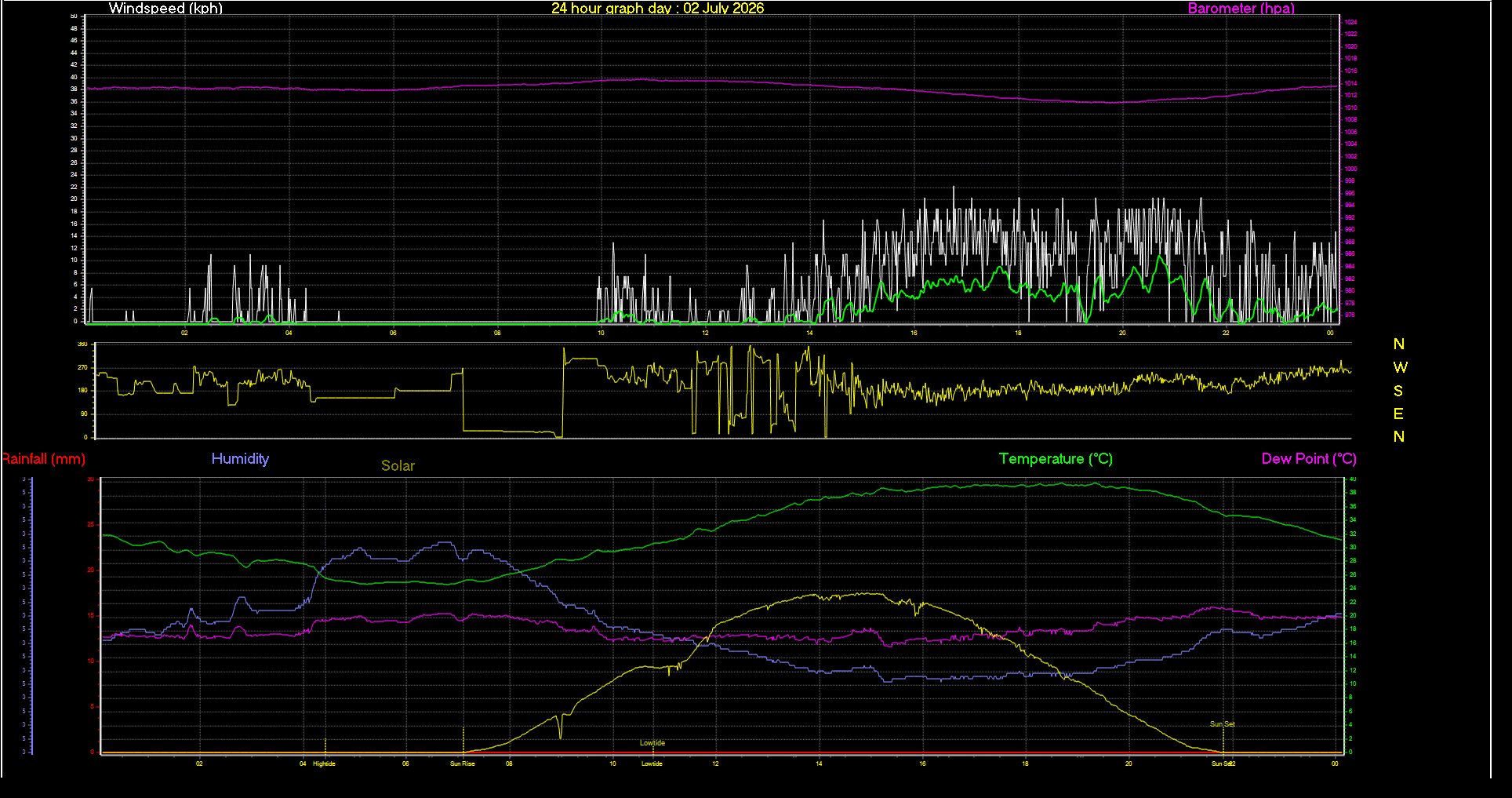Click the "1014" barometer axis value

point(1350,83)
